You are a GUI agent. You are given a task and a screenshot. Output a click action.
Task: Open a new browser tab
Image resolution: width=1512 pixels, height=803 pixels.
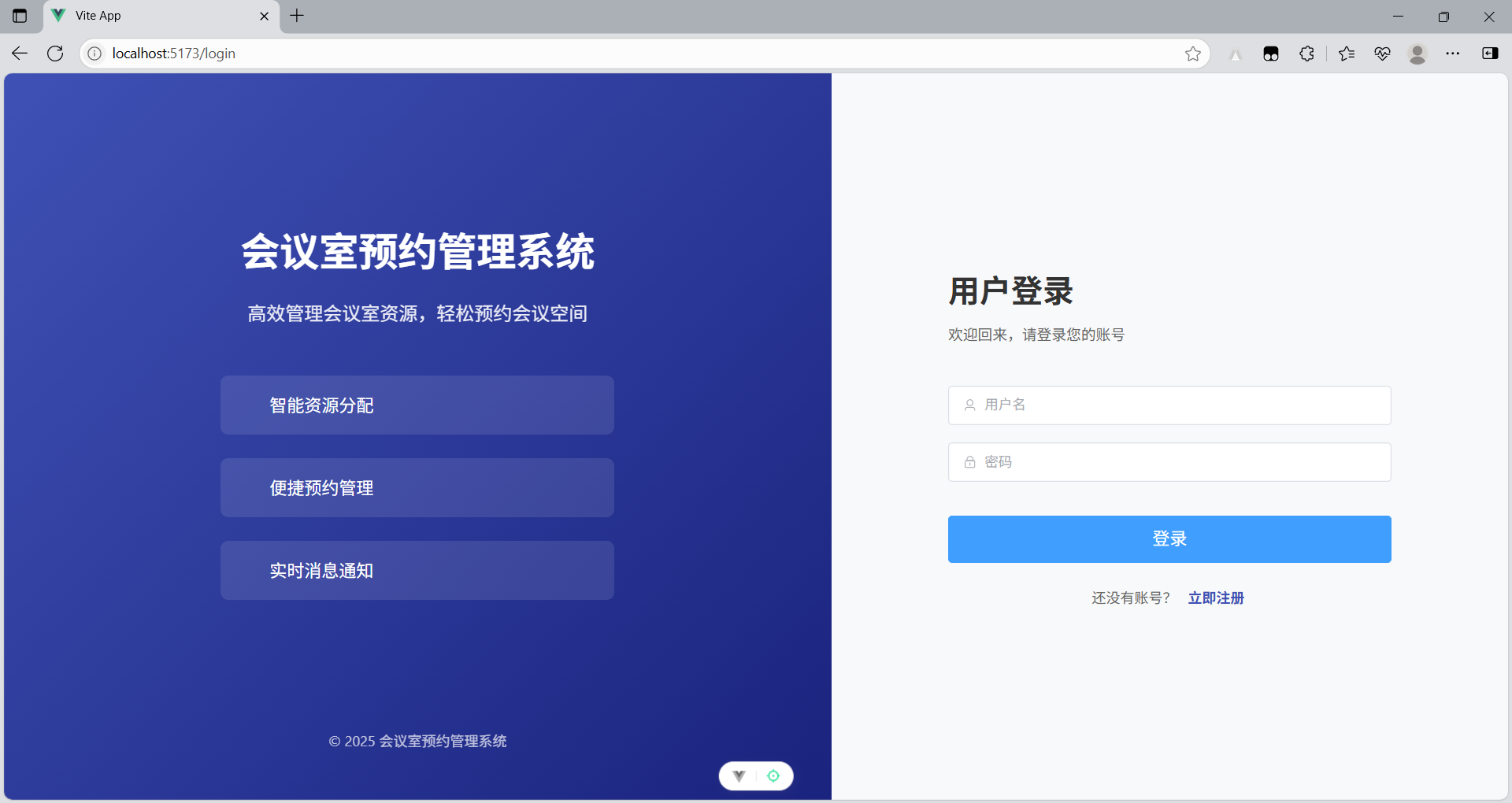pyautogui.click(x=297, y=16)
